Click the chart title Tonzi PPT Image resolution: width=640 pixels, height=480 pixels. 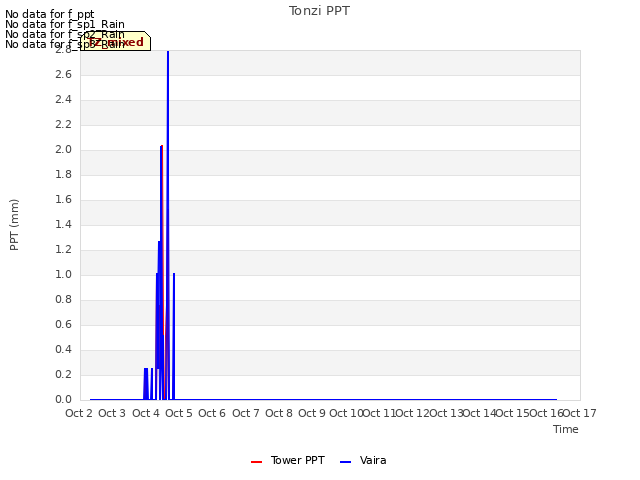point(319,11)
